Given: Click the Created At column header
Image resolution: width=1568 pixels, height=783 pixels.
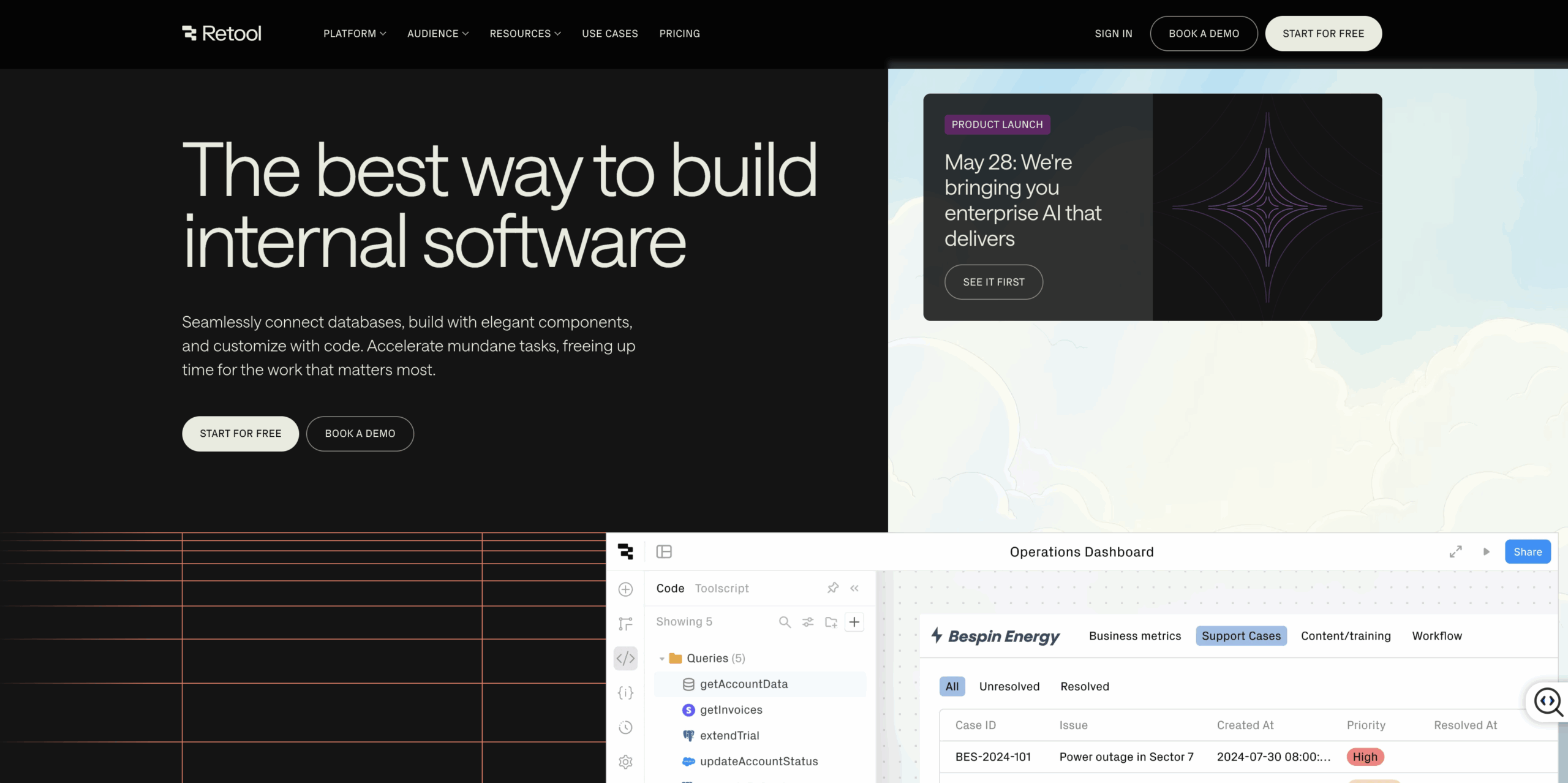Looking at the screenshot, I should pos(1245,725).
